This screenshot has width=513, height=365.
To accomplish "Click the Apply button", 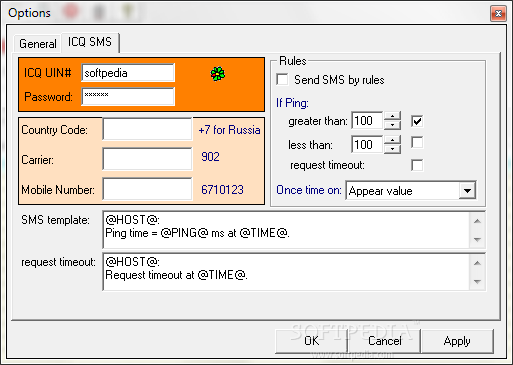I will [457, 341].
